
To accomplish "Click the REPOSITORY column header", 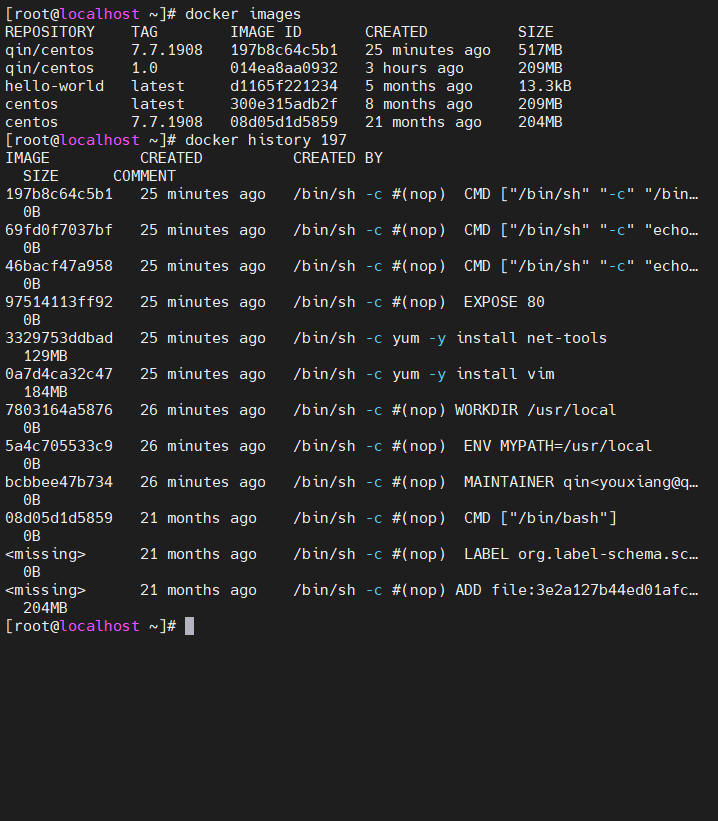I will coord(50,32).
